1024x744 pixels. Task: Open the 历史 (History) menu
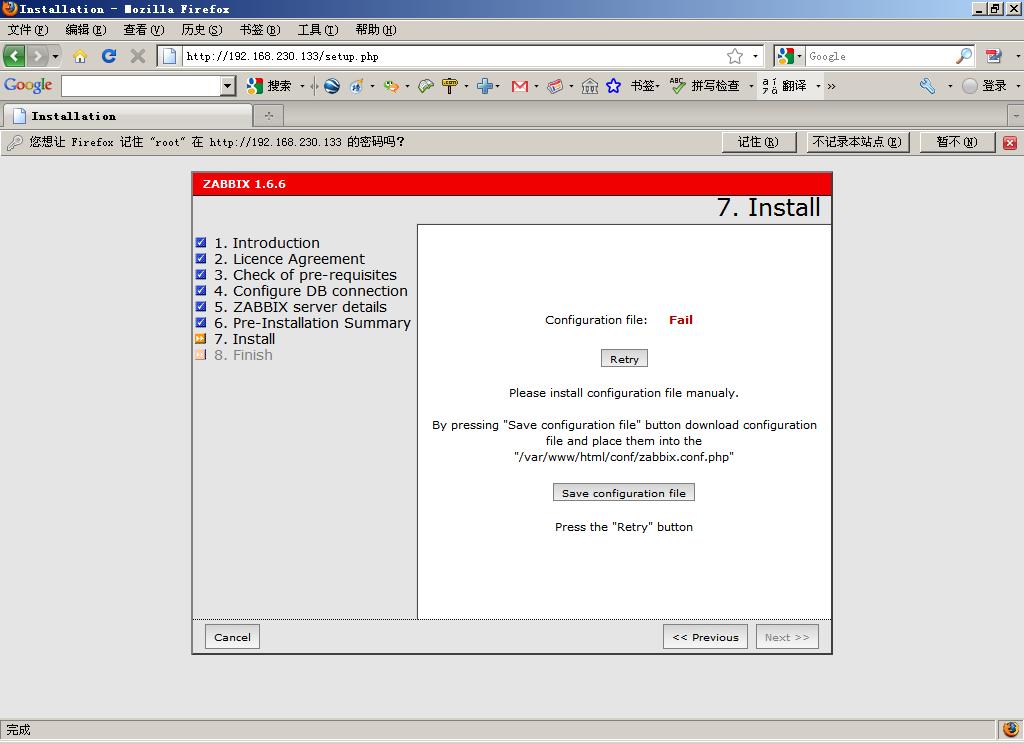(x=202, y=30)
